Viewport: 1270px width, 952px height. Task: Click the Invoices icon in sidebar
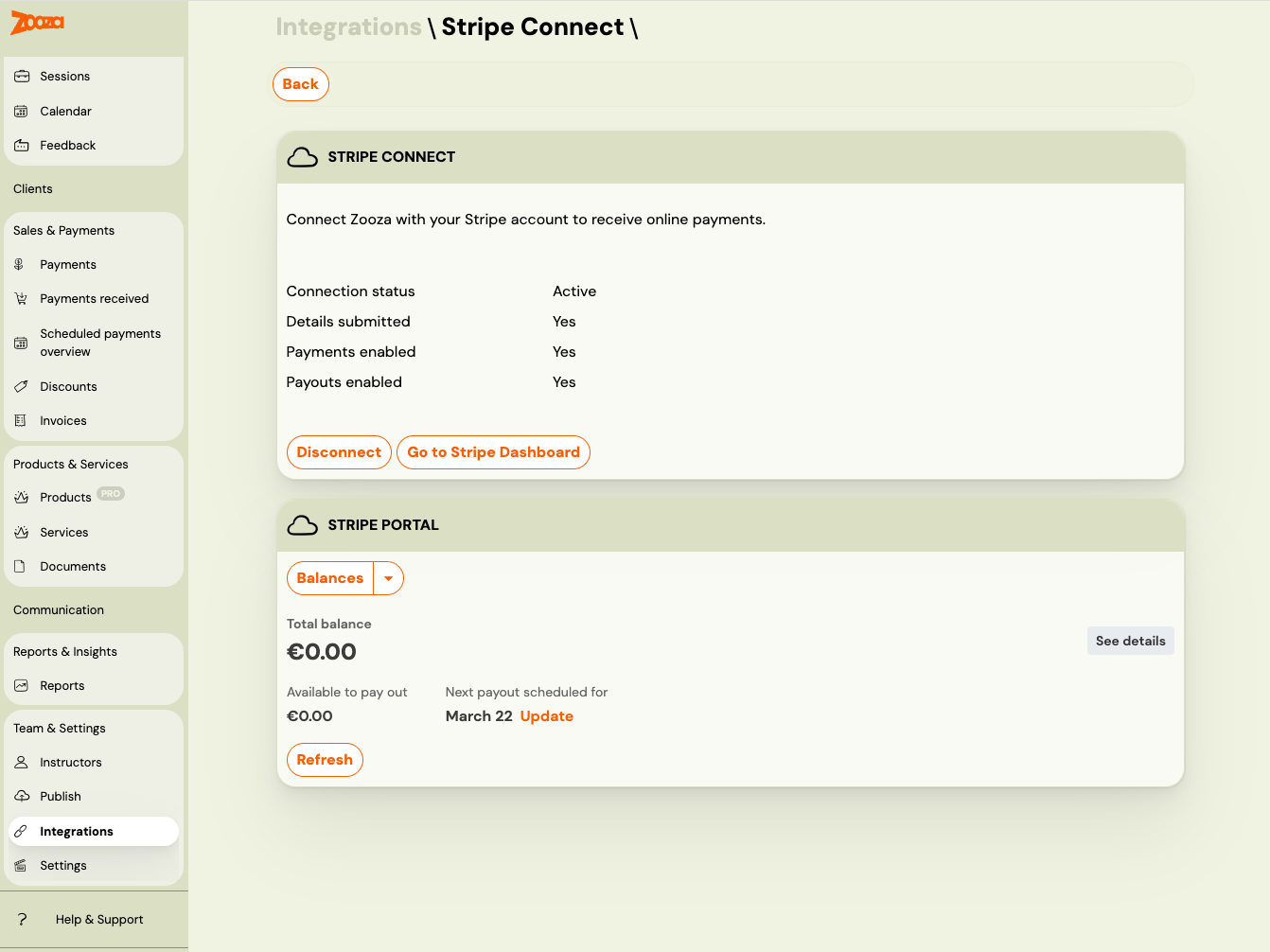point(21,421)
